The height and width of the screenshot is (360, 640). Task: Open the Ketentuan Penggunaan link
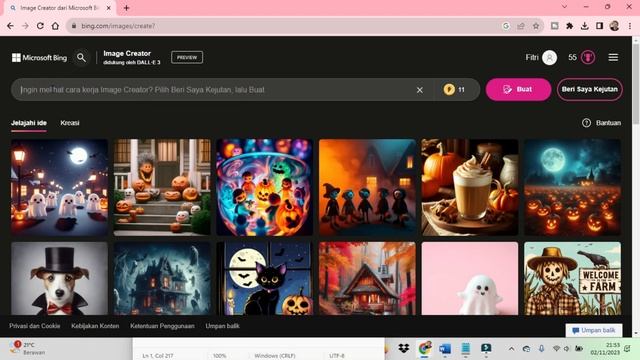tap(162, 326)
